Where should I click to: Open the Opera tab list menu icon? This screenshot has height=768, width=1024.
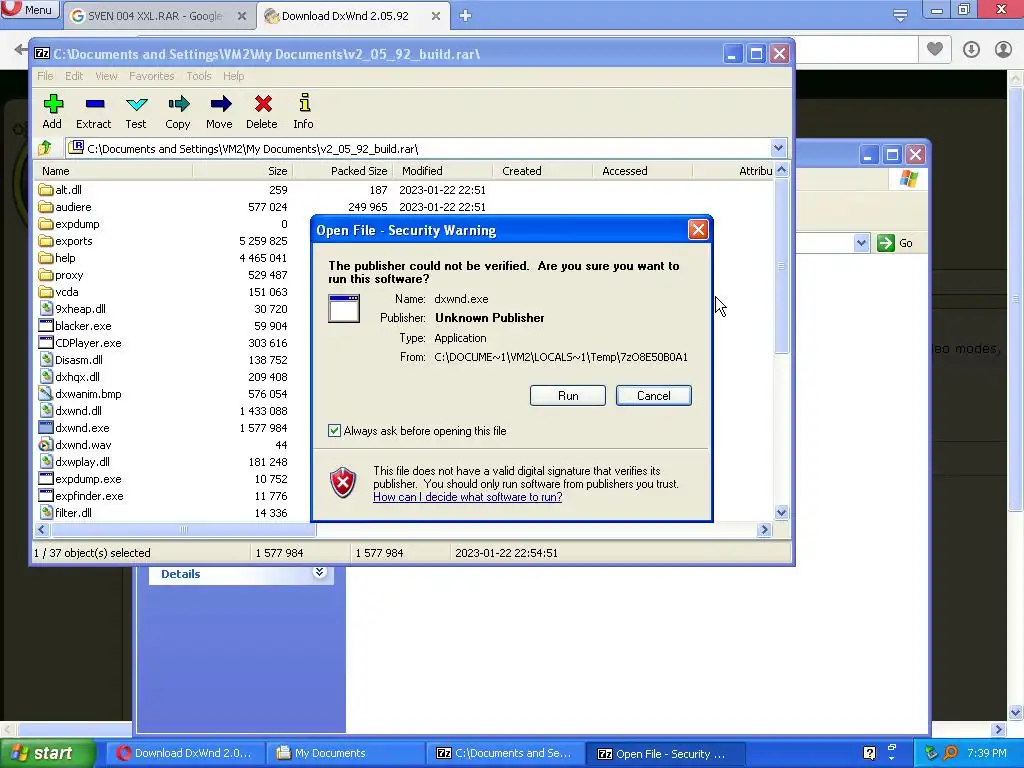(900, 15)
